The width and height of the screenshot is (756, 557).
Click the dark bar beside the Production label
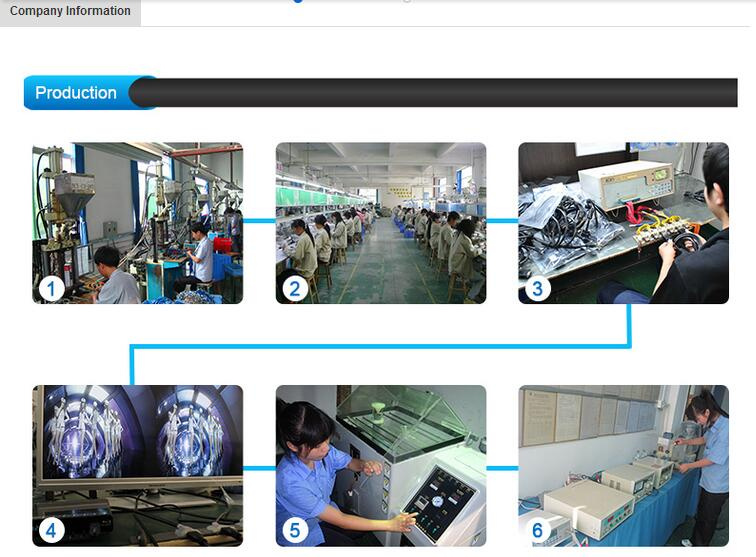click(x=433, y=93)
